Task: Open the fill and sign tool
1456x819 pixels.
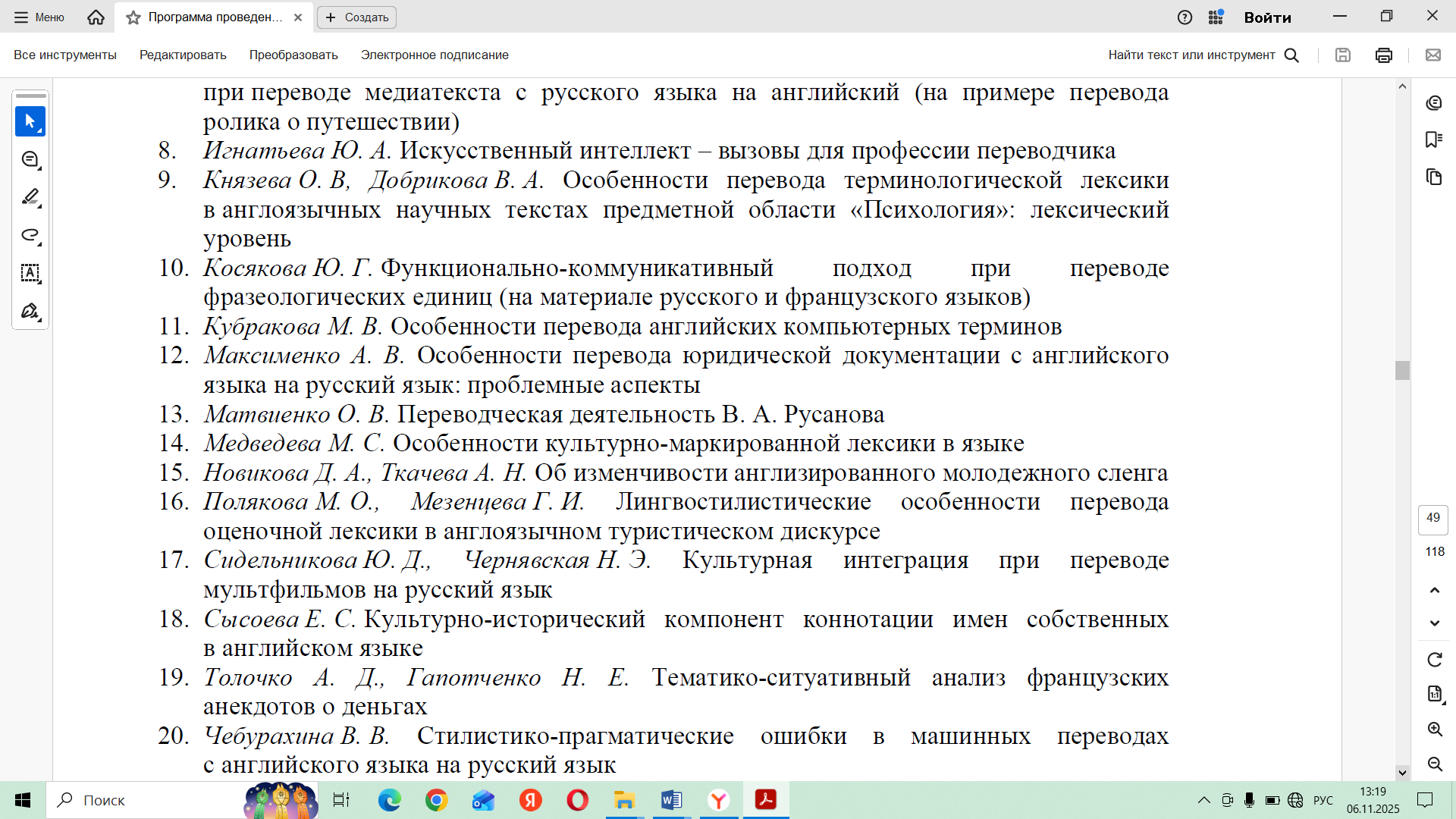Action: pyautogui.click(x=30, y=311)
